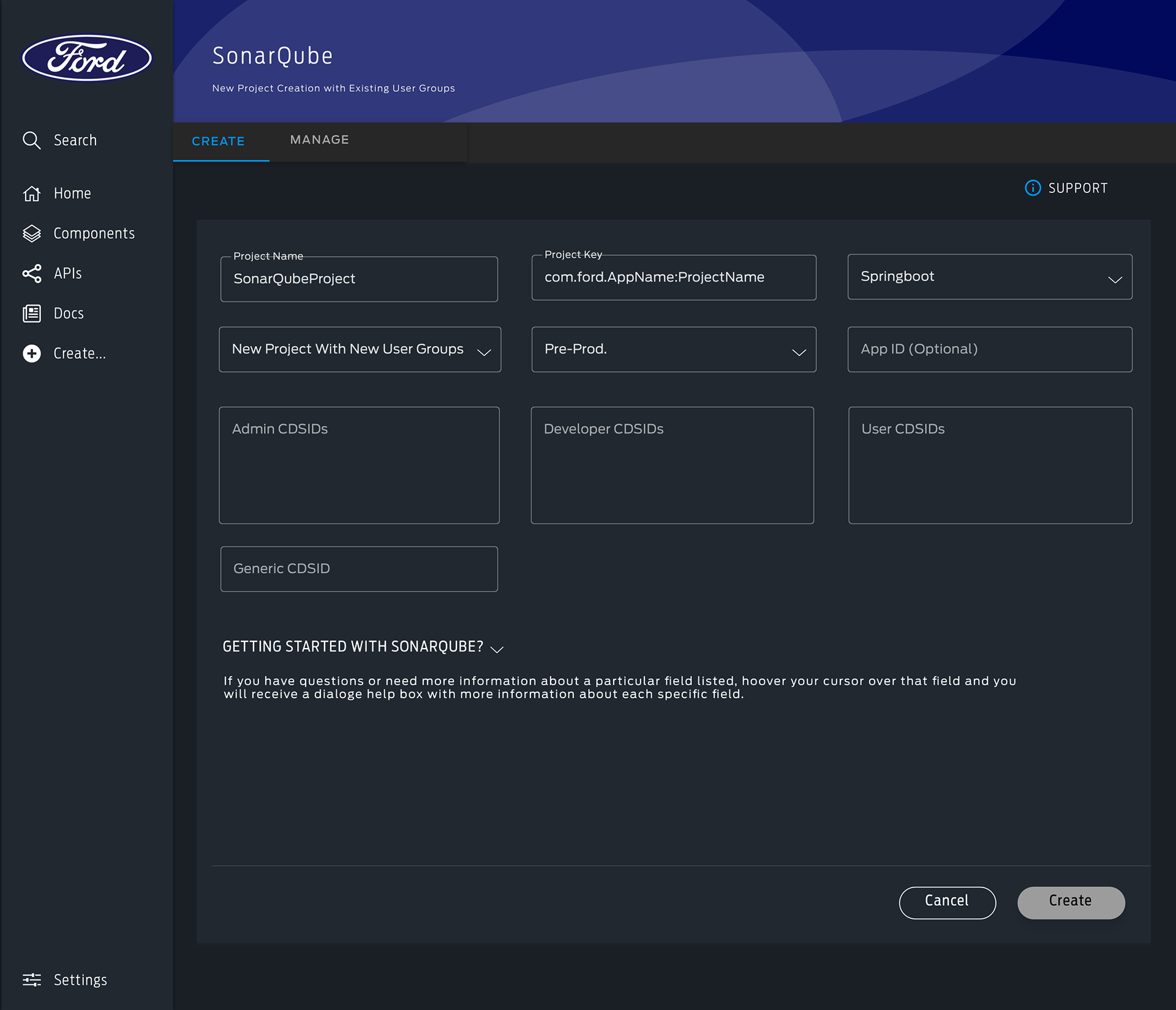Open New Project With New User Groups dropdown
1176x1010 pixels.
point(360,350)
